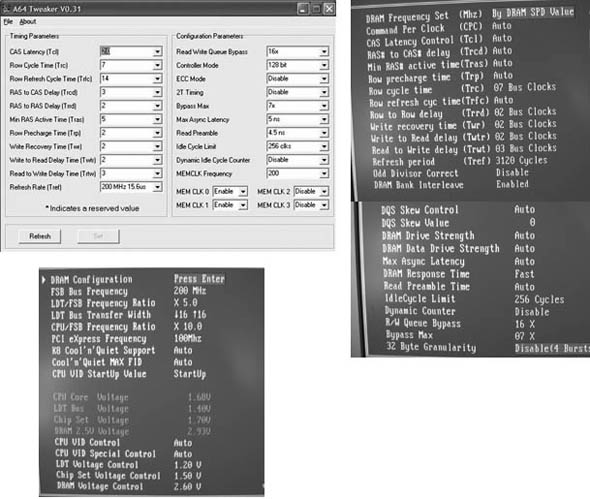Open the About menu in A64 Tweaker
The height and width of the screenshot is (499, 590).
[27, 22]
